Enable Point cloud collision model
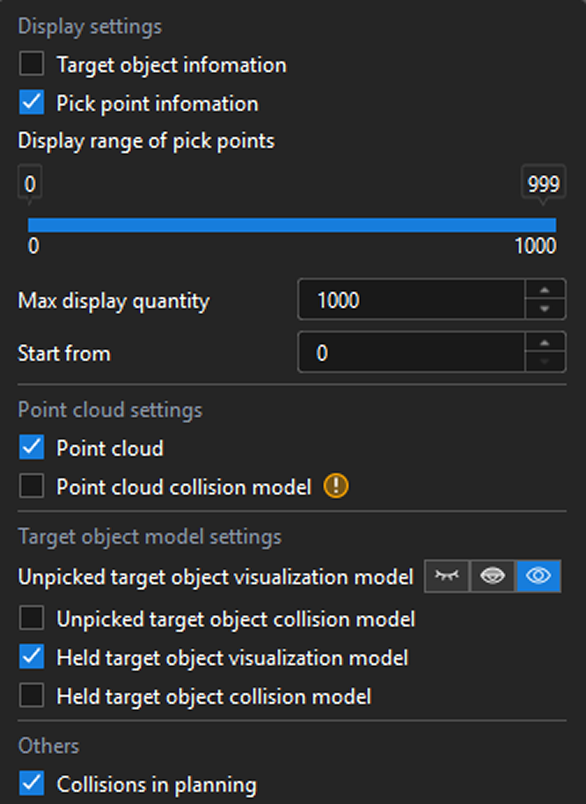The width and height of the screenshot is (586, 804). tap(31, 486)
